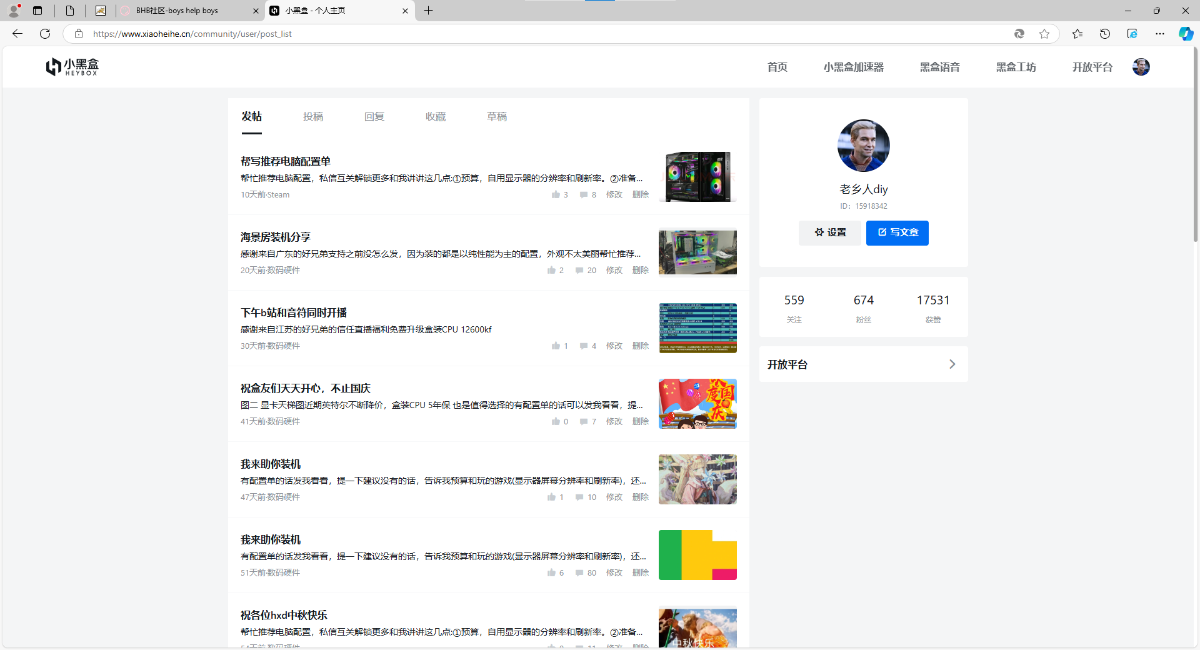Like the post 帮写推荐电脑配置单 via thumbs-up icon
The width and height of the screenshot is (1200, 650).
[x=555, y=195]
